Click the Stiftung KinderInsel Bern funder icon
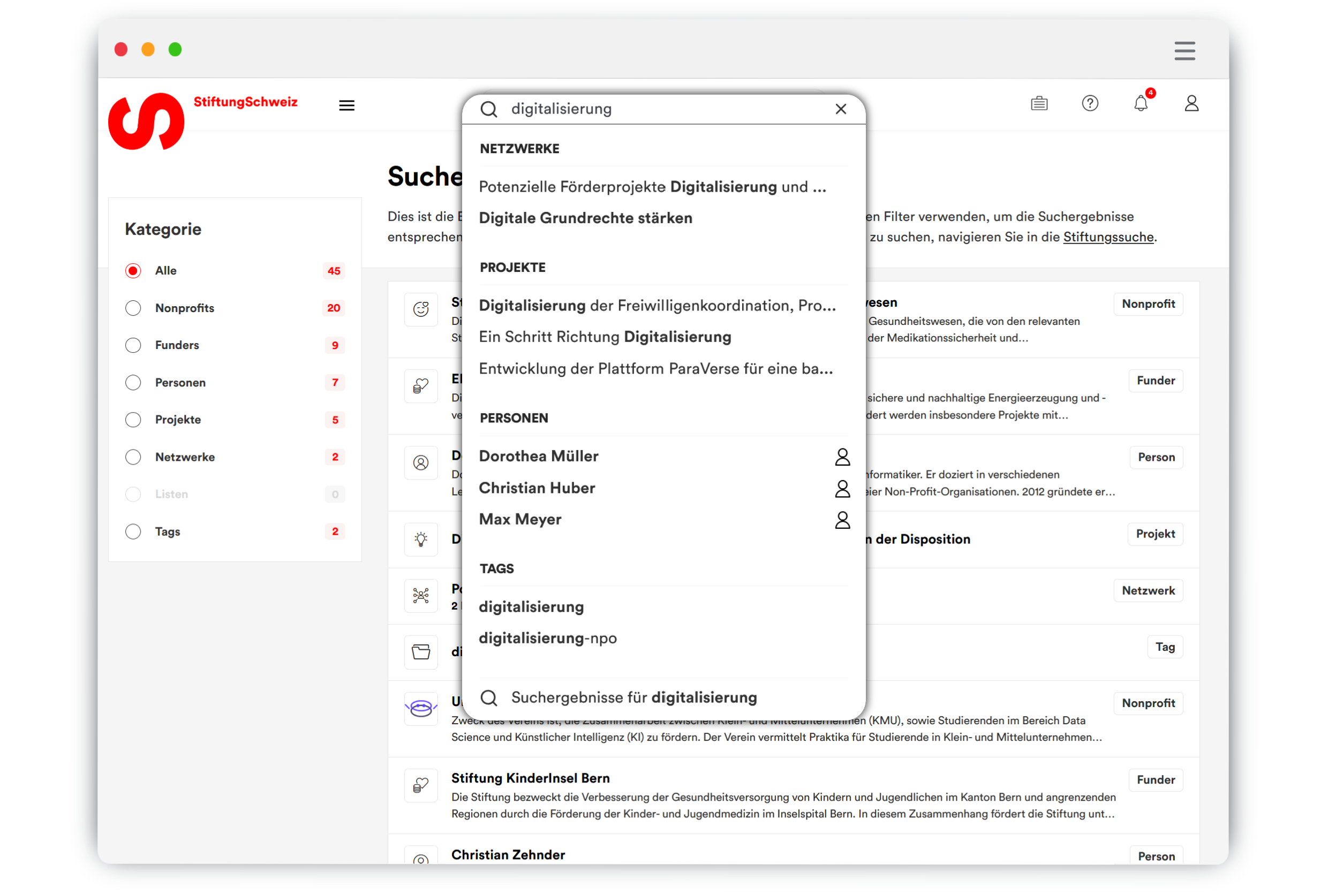This screenshot has height=896, width=1328. coord(420,786)
